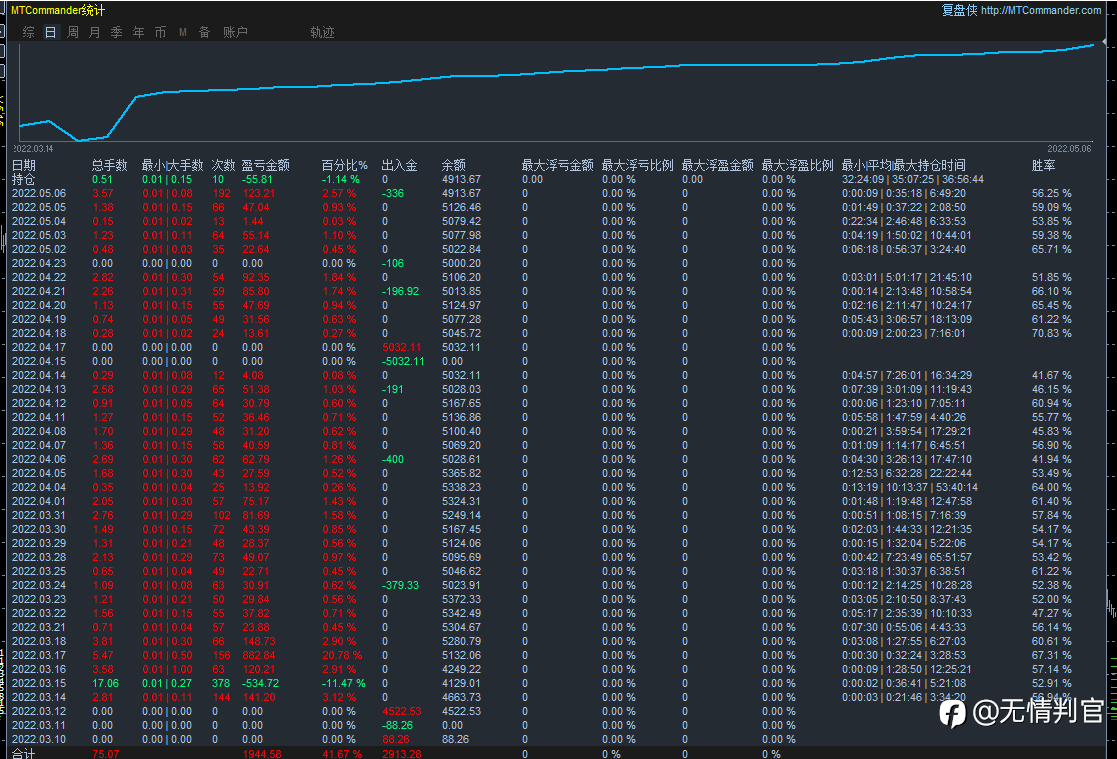Open the 币 currency tab
Viewport: 1117px width, 759px height.
pyautogui.click(x=161, y=32)
